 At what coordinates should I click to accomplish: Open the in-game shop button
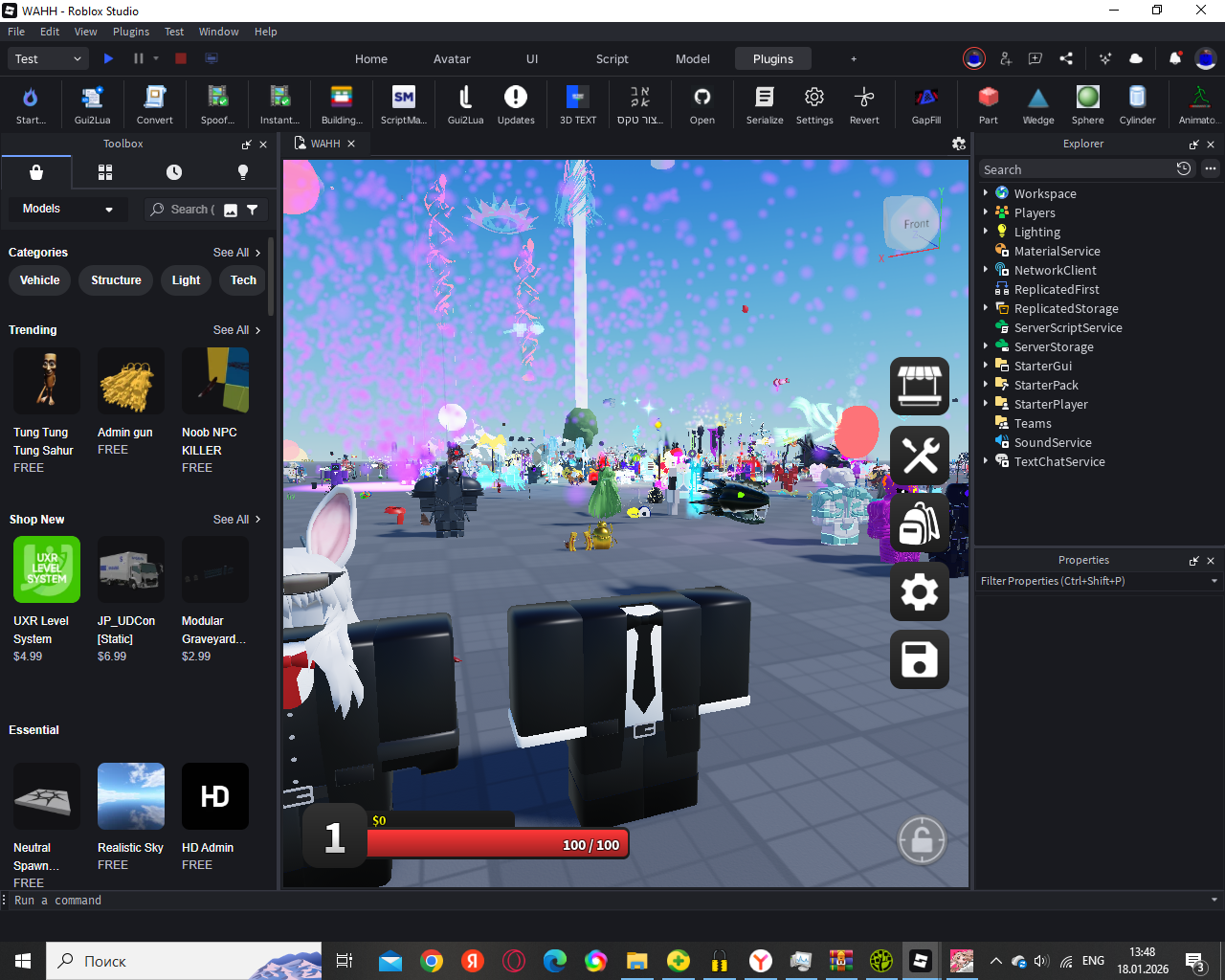pyautogui.click(x=920, y=386)
